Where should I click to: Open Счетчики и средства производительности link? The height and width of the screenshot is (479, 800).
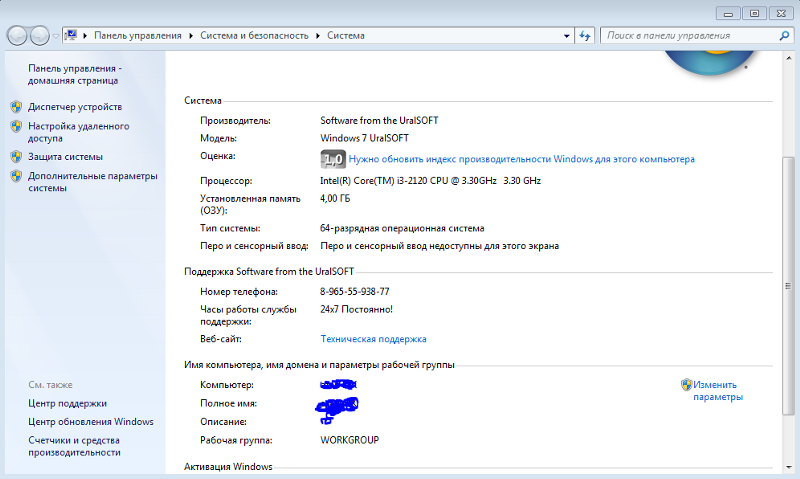[74, 446]
